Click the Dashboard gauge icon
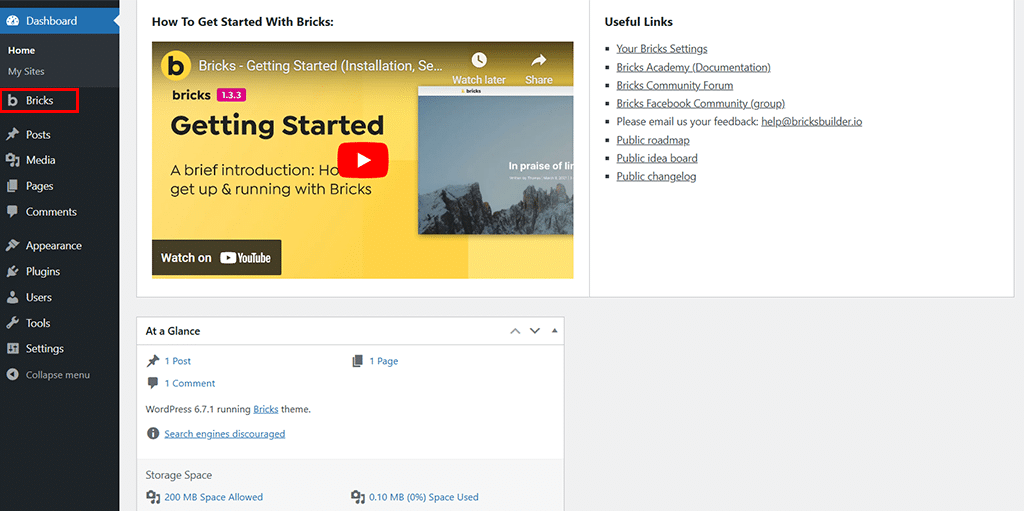Viewport: 1024px width, 511px height. point(12,21)
